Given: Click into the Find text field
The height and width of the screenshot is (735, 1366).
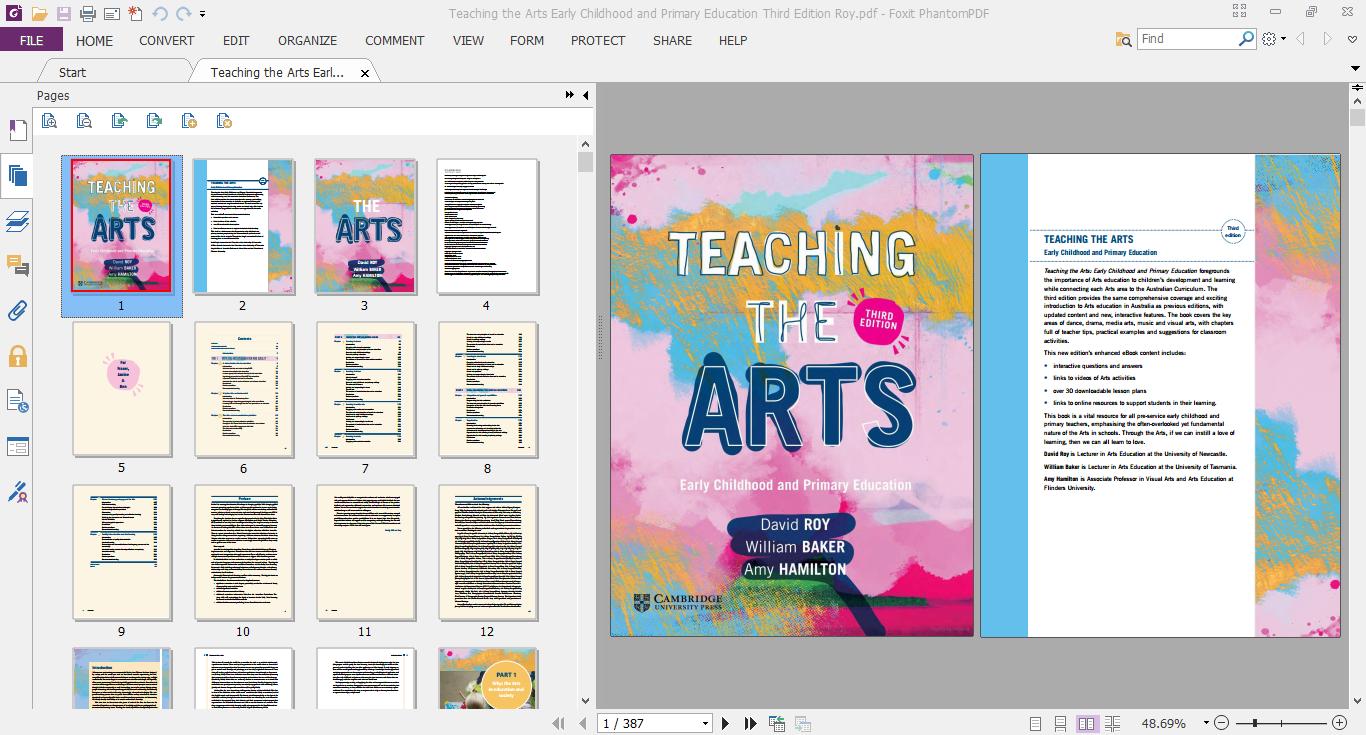Looking at the screenshot, I should [1188, 38].
